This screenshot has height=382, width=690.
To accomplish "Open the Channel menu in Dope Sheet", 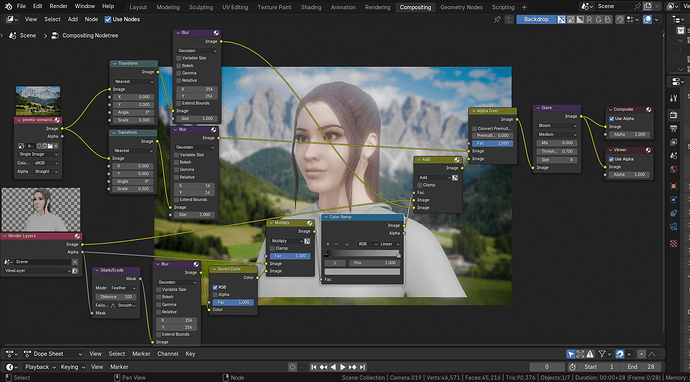I will click(168, 354).
